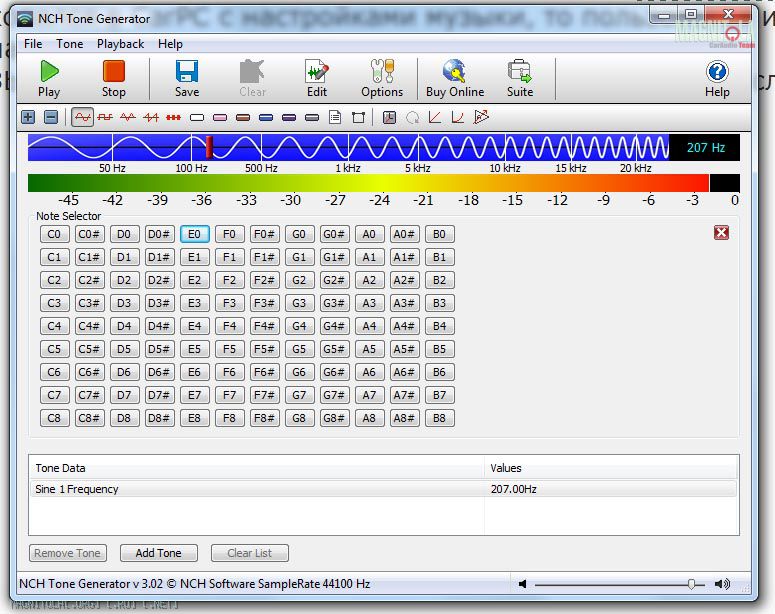Click the 207.00Hz value cell
775x614 pixels.
(x=514, y=489)
